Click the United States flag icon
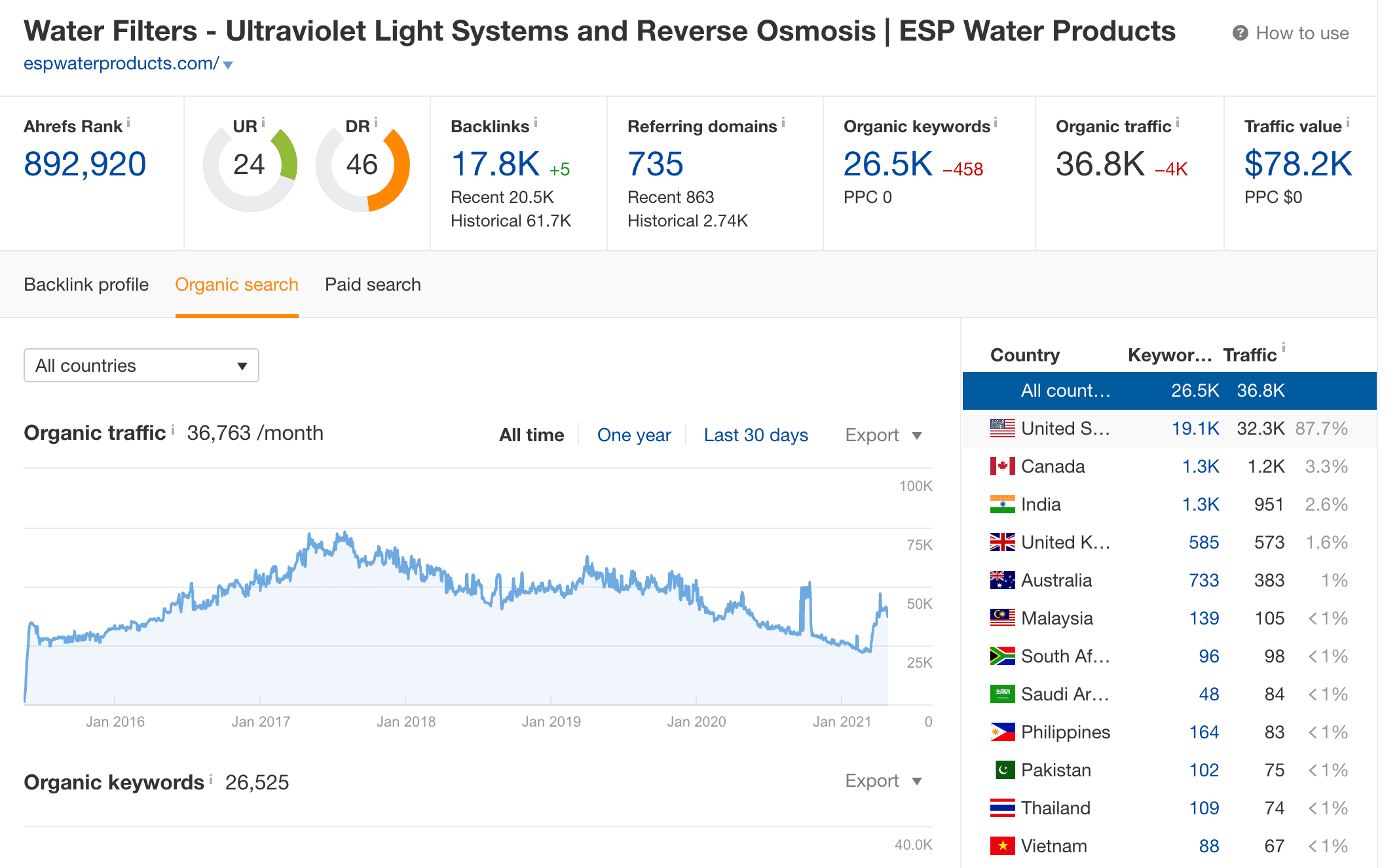The width and height of the screenshot is (1399, 868). [1002, 428]
